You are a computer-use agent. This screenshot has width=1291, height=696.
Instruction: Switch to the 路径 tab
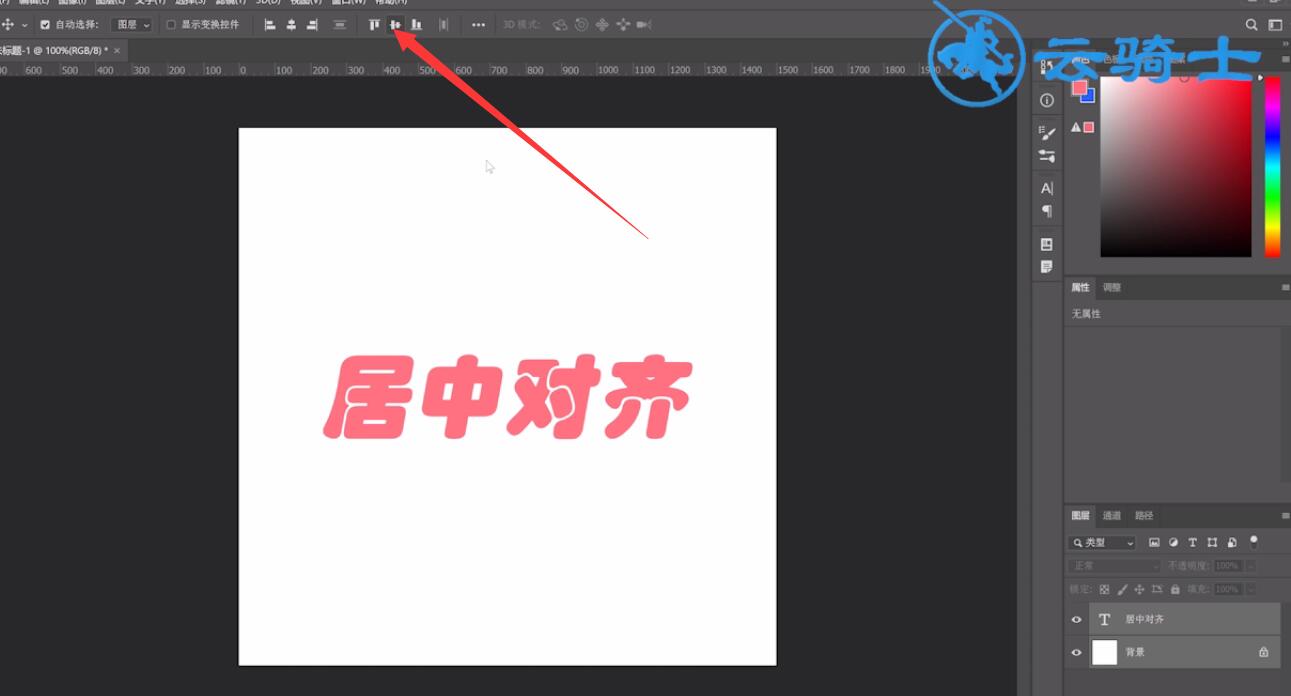[x=1144, y=516]
